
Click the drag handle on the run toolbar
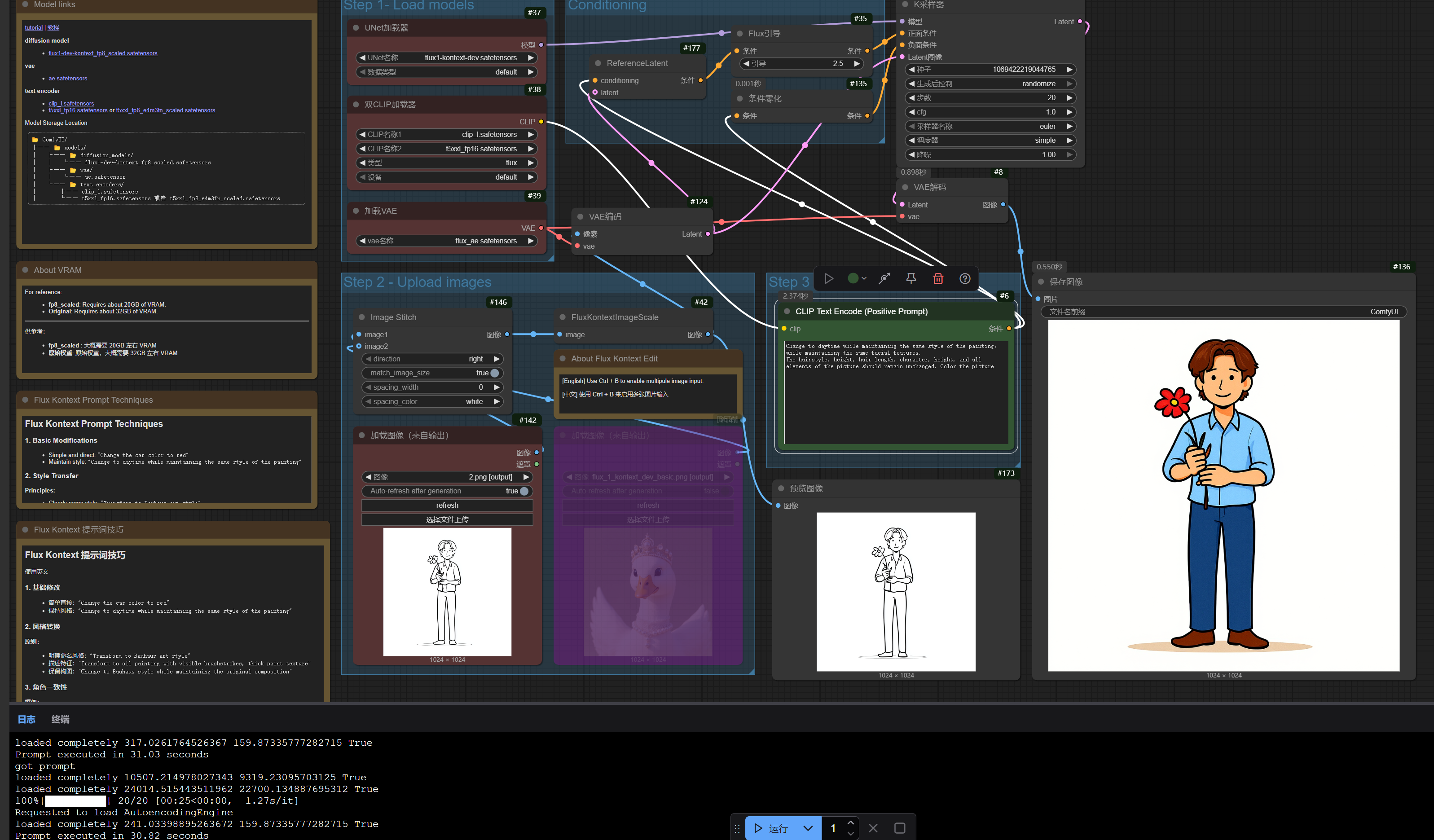pyautogui.click(x=738, y=829)
